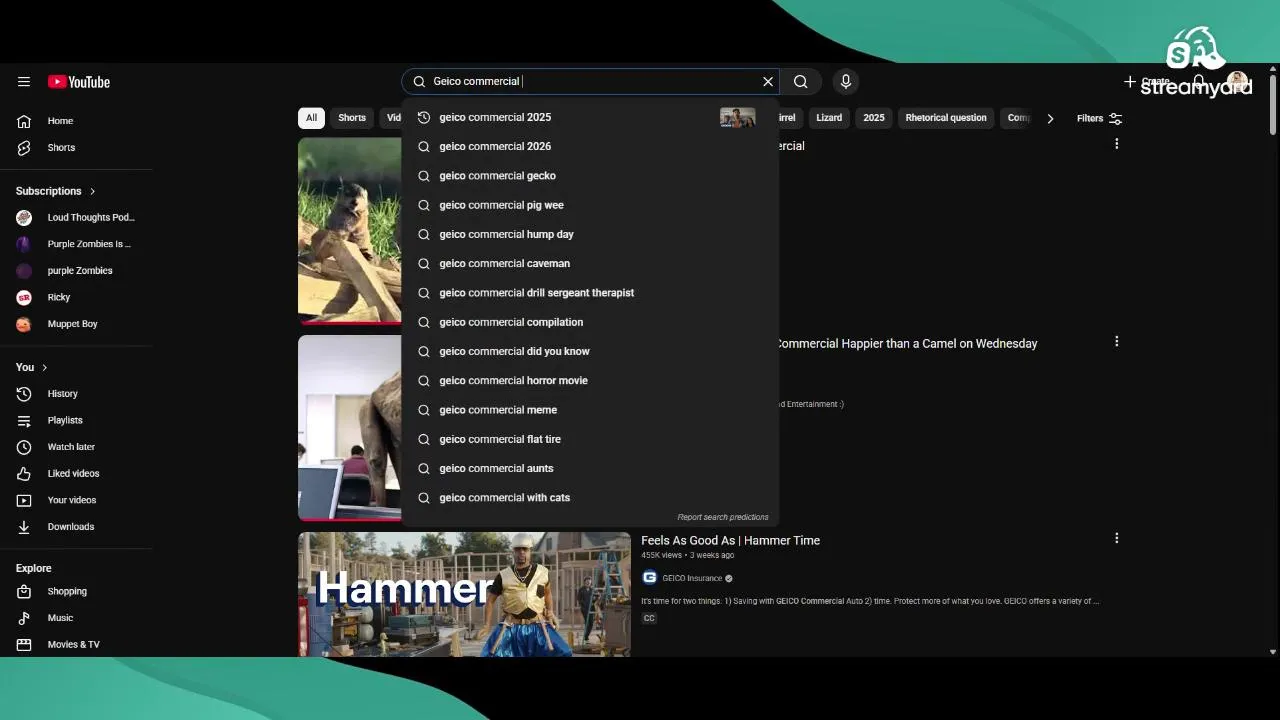
Task: Open the Create plus button
Action: (1147, 82)
